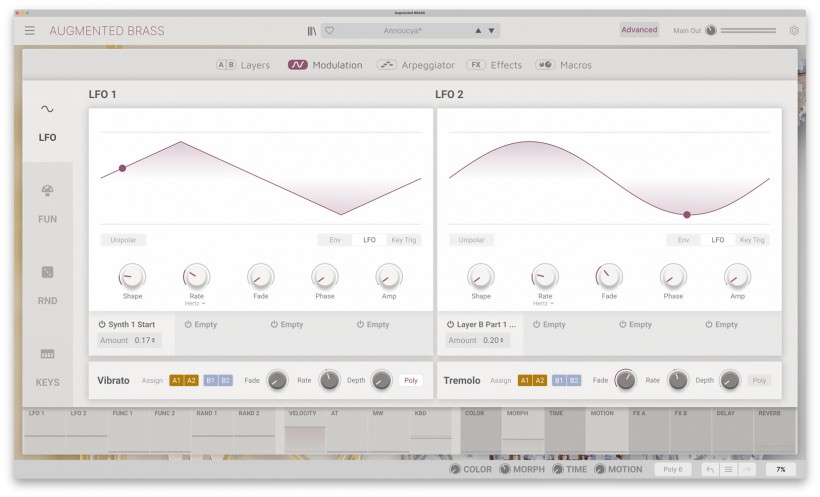
Task: Open the hamburger main menu
Action: 30,31
